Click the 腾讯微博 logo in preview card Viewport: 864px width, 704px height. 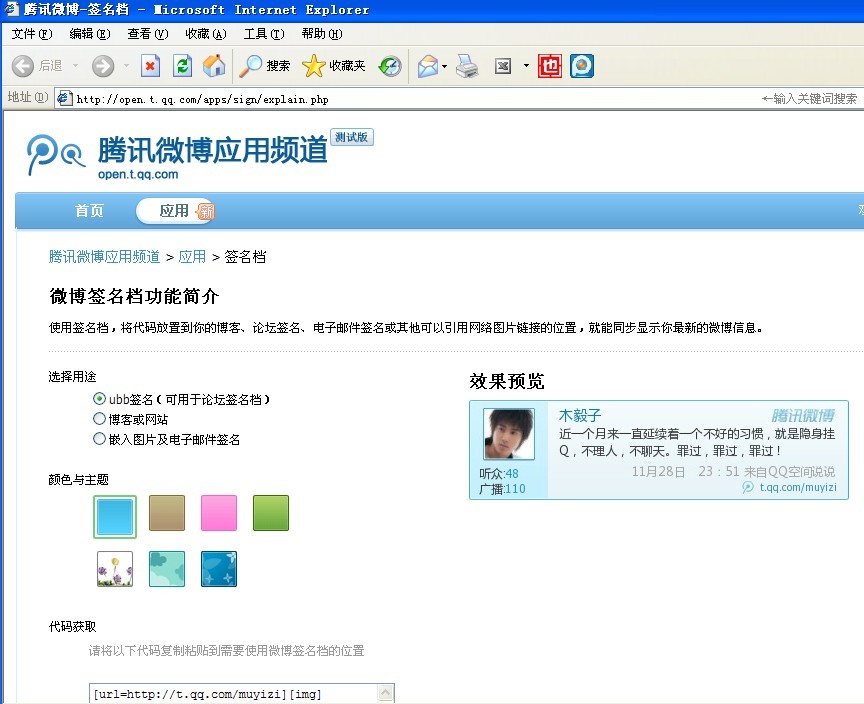pos(802,415)
